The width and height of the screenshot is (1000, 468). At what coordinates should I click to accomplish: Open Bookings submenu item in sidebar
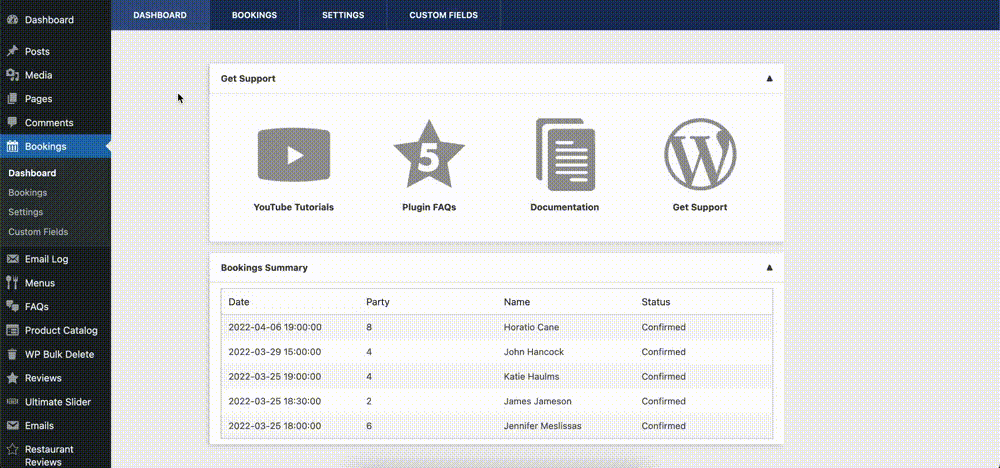(x=27, y=193)
